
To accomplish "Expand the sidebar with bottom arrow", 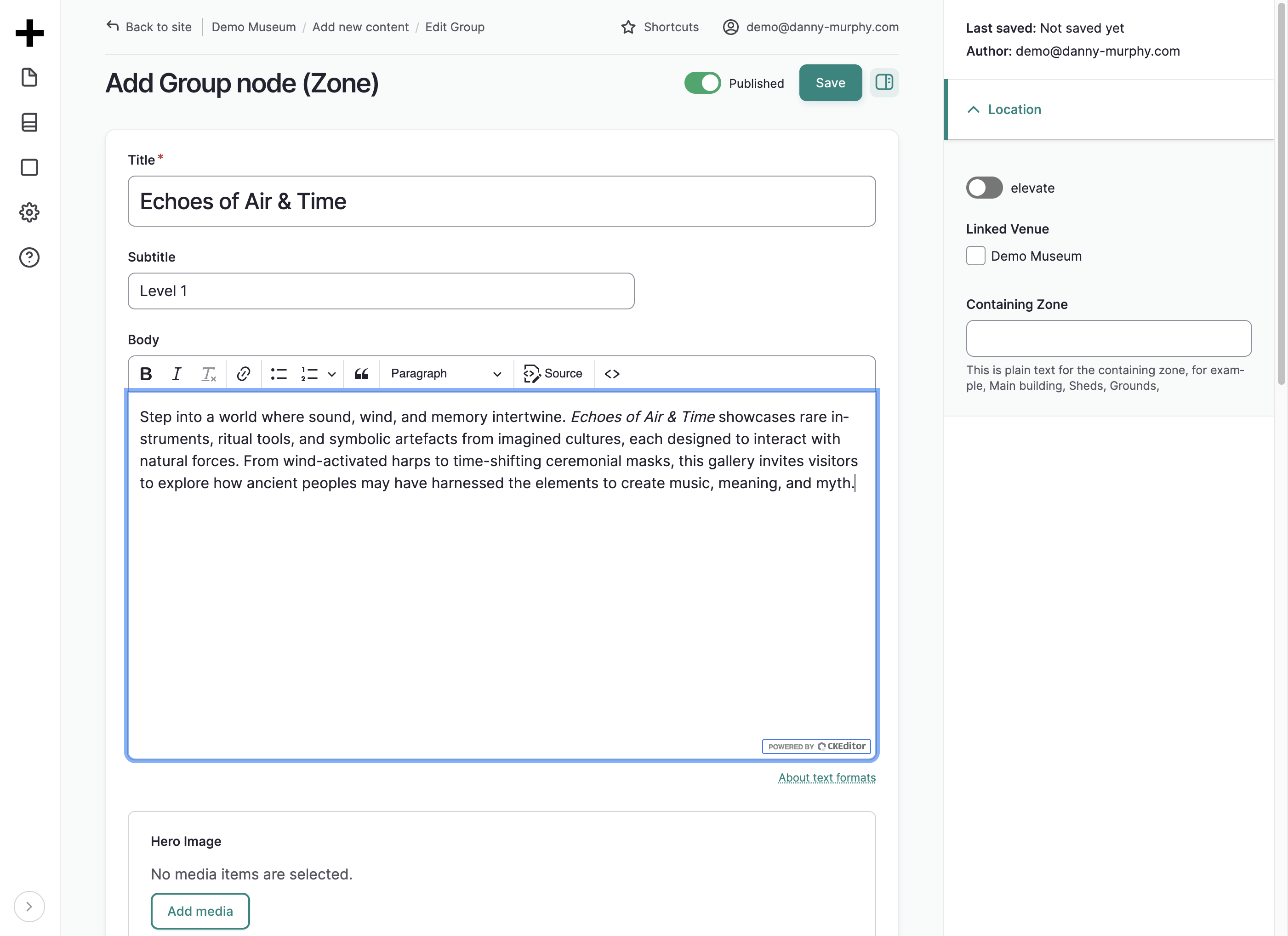I will [x=29, y=907].
